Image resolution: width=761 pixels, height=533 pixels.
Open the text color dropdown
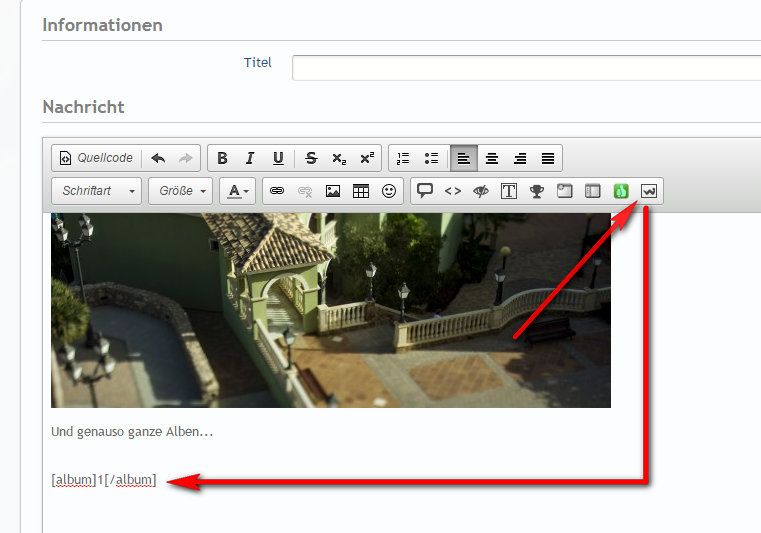(x=237, y=191)
